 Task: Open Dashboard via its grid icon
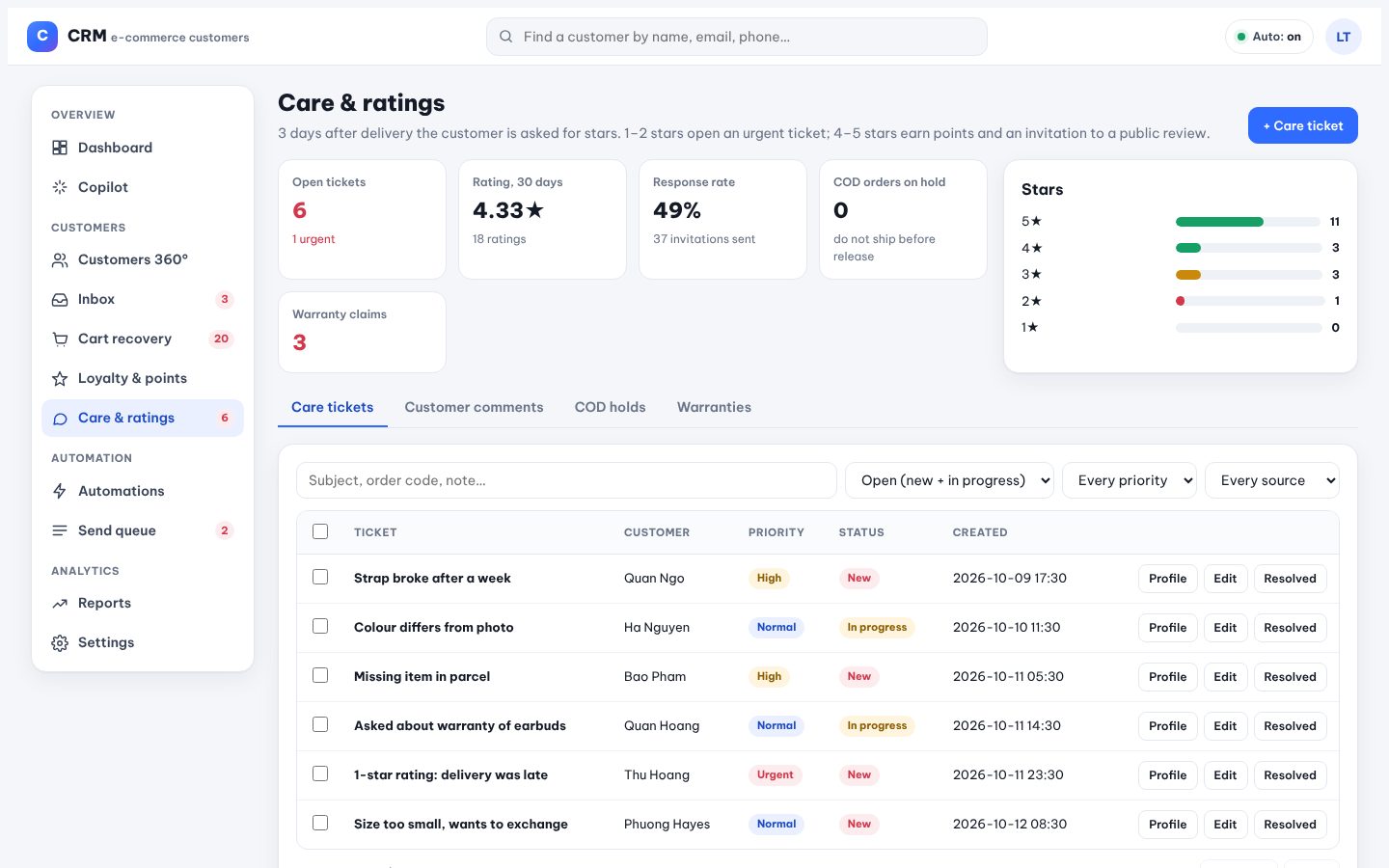(x=60, y=148)
